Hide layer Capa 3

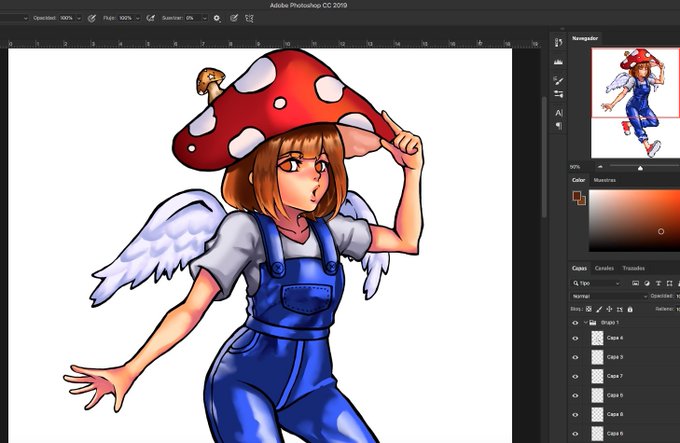point(575,357)
